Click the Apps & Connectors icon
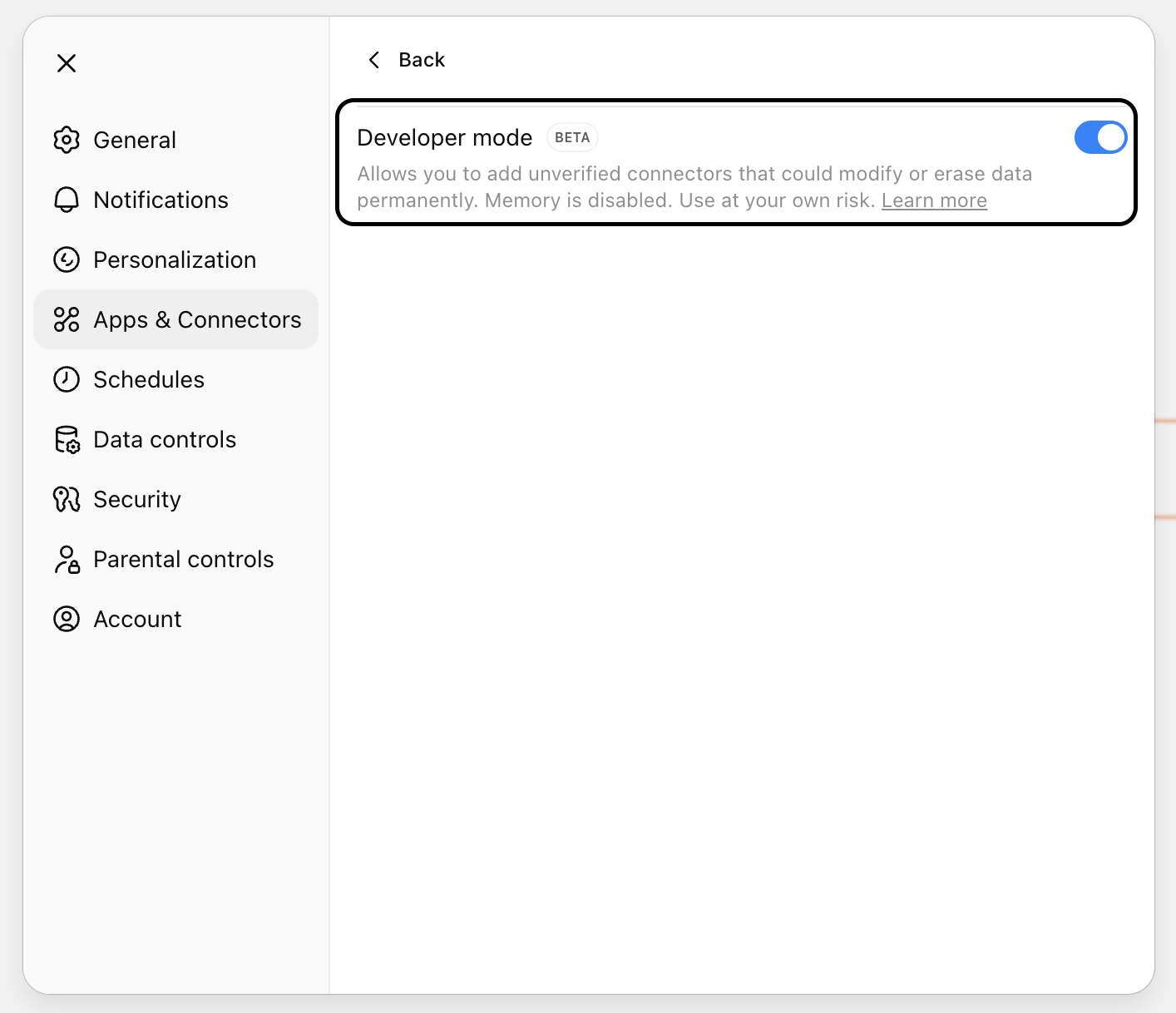 point(67,319)
